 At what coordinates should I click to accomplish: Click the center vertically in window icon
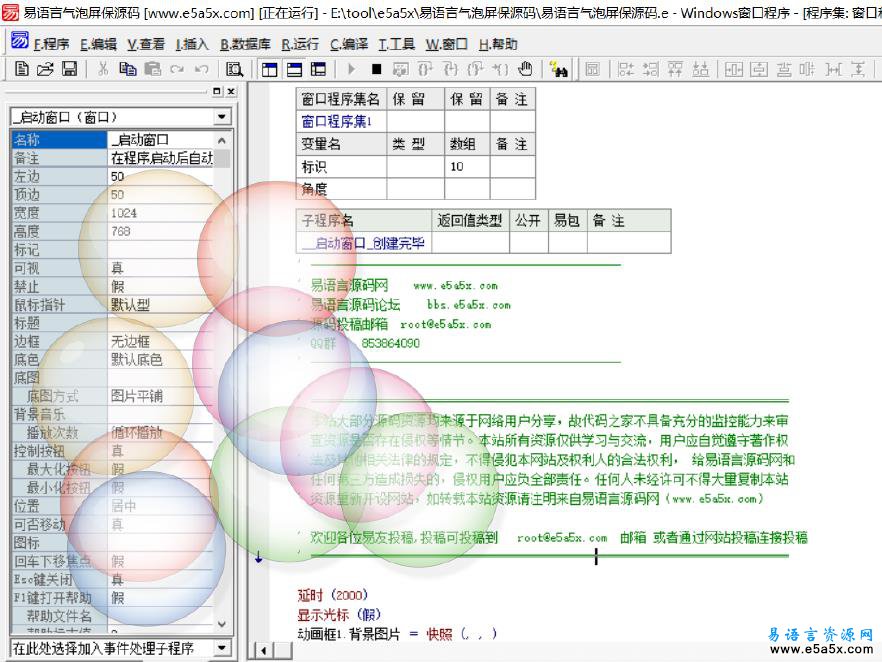click(x=759, y=69)
